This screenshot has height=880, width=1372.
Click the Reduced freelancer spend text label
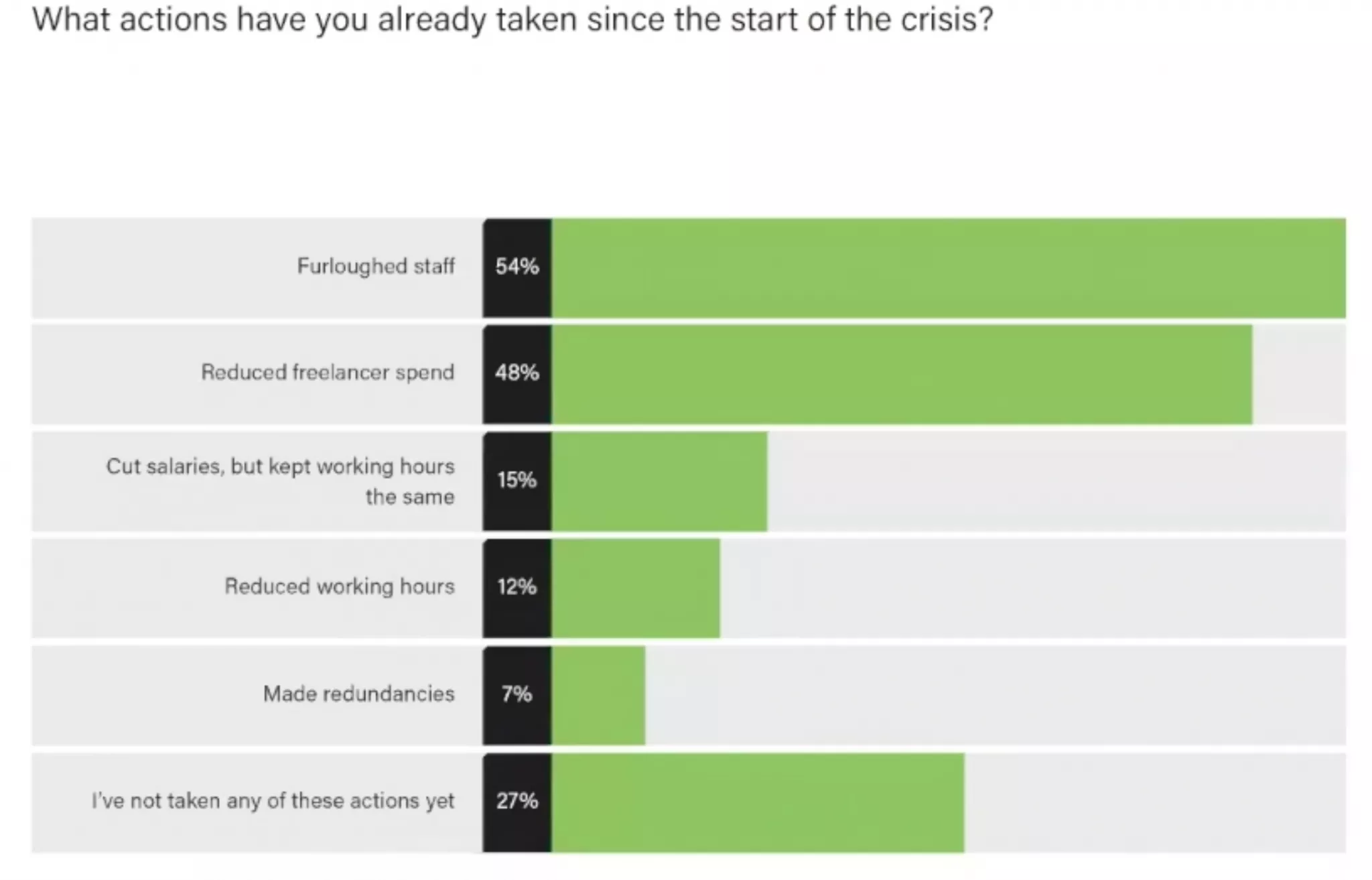(x=328, y=373)
